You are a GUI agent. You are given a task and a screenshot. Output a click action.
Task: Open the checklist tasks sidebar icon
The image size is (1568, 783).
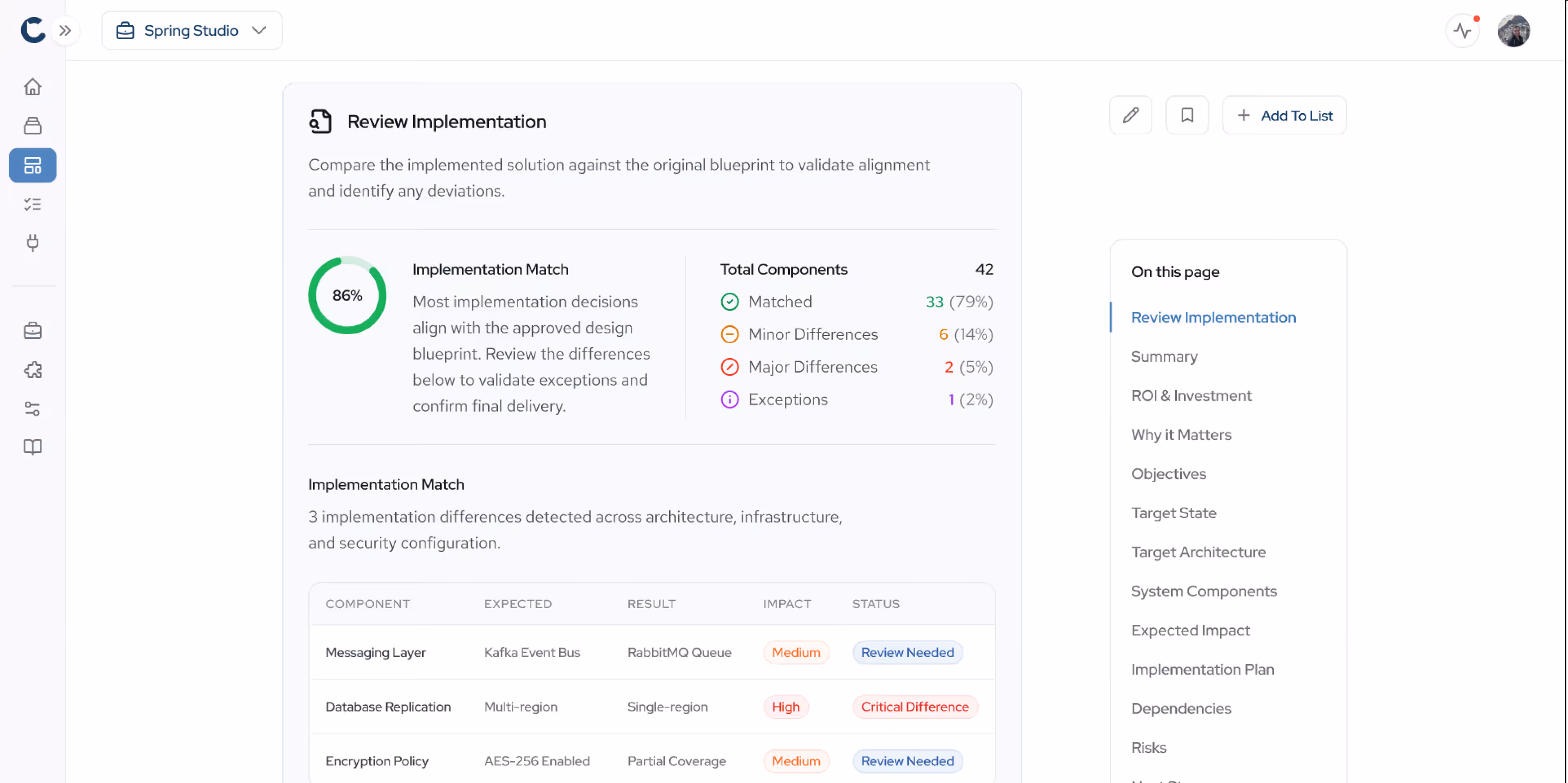[x=33, y=204]
